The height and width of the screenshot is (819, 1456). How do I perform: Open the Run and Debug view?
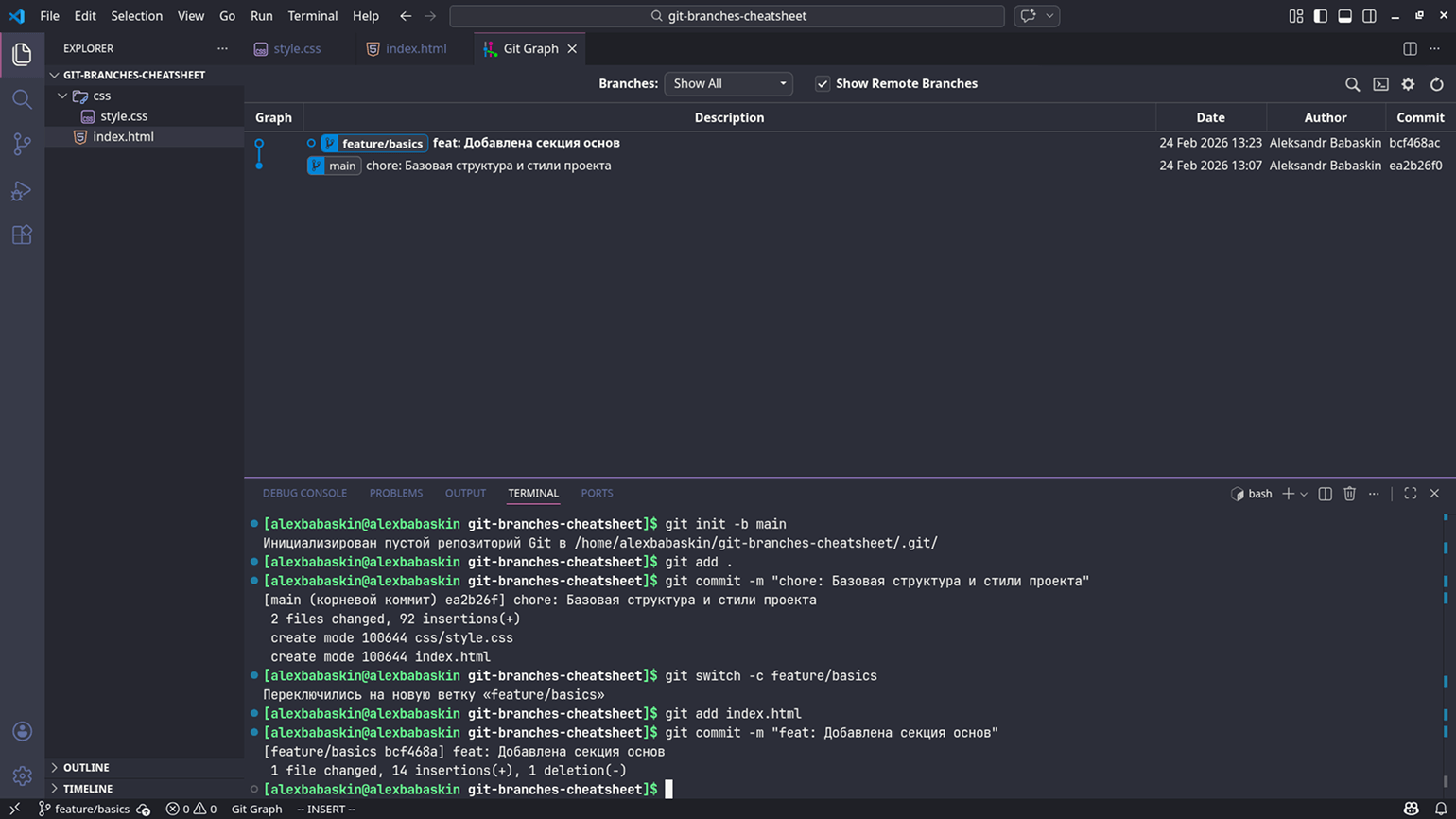(22, 190)
